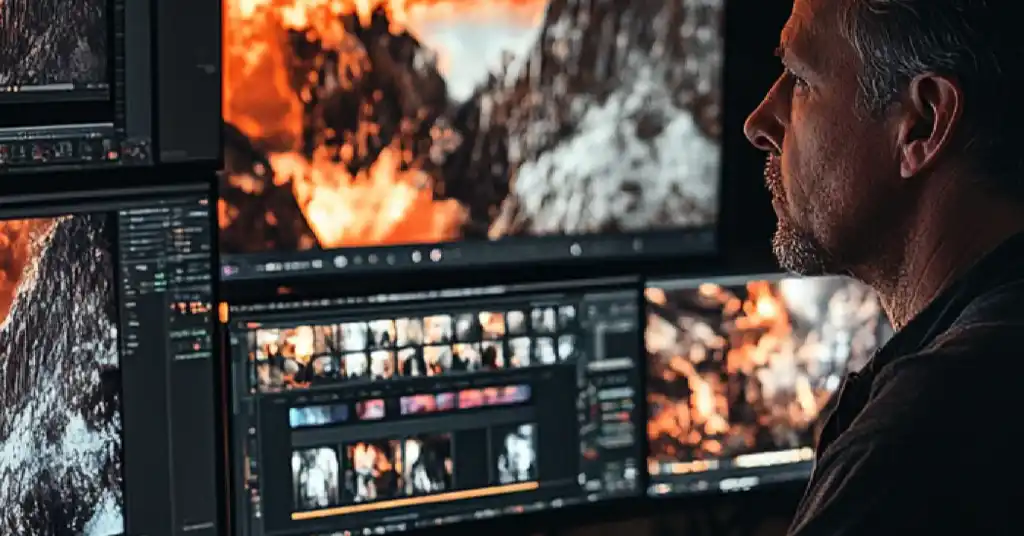Open the fire-colored clip in the center monitor's bottom row
Image resolution: width=1024 pixels, height=536 pixels.
click(374, 467)
